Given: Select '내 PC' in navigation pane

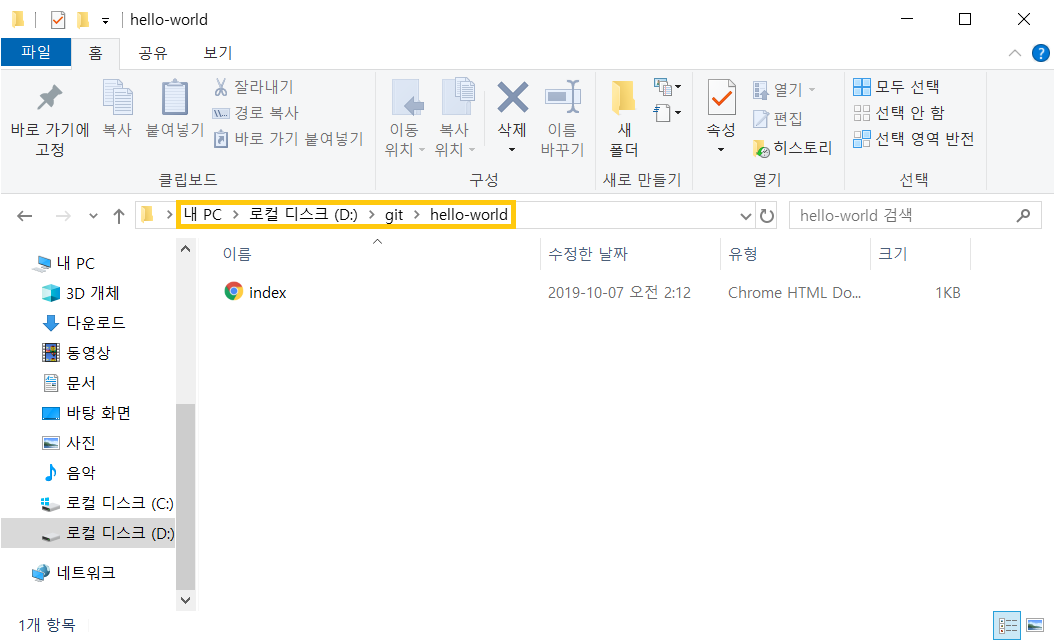Looking at the screenshot, I should pyautogui.click(x=65, y=263).
